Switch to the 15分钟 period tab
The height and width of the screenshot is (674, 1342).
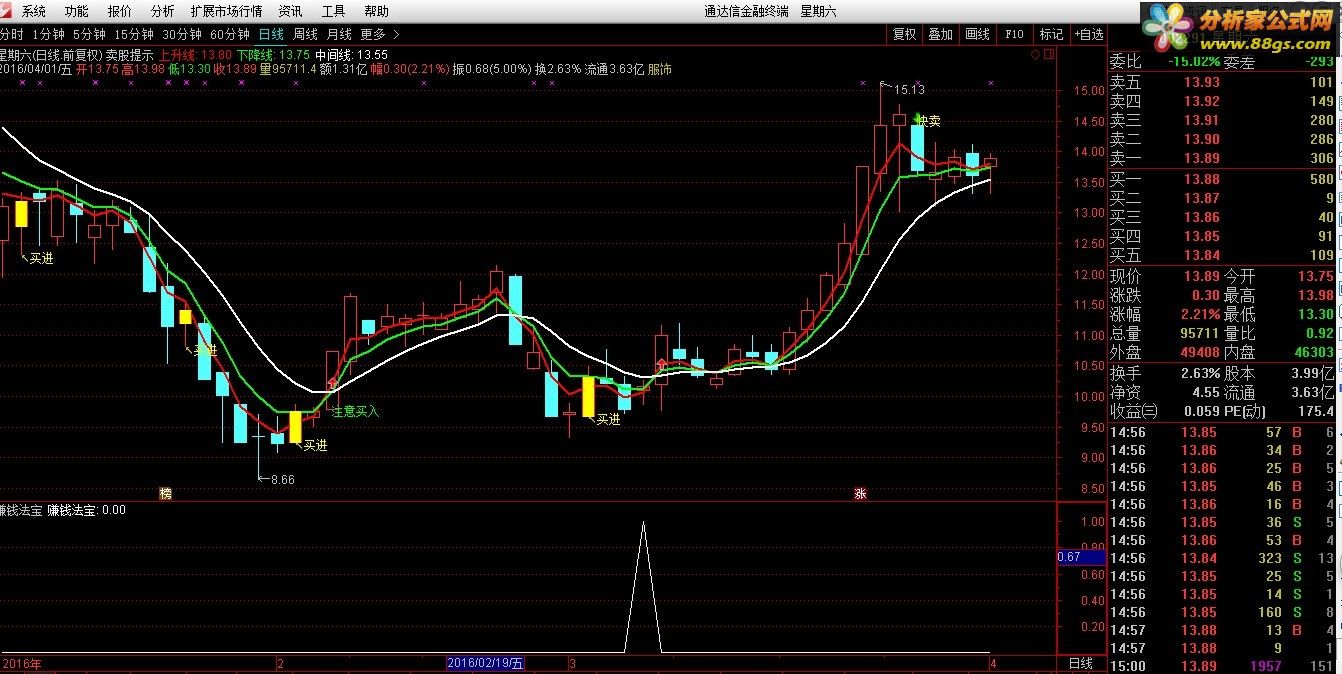coord(134,33)
